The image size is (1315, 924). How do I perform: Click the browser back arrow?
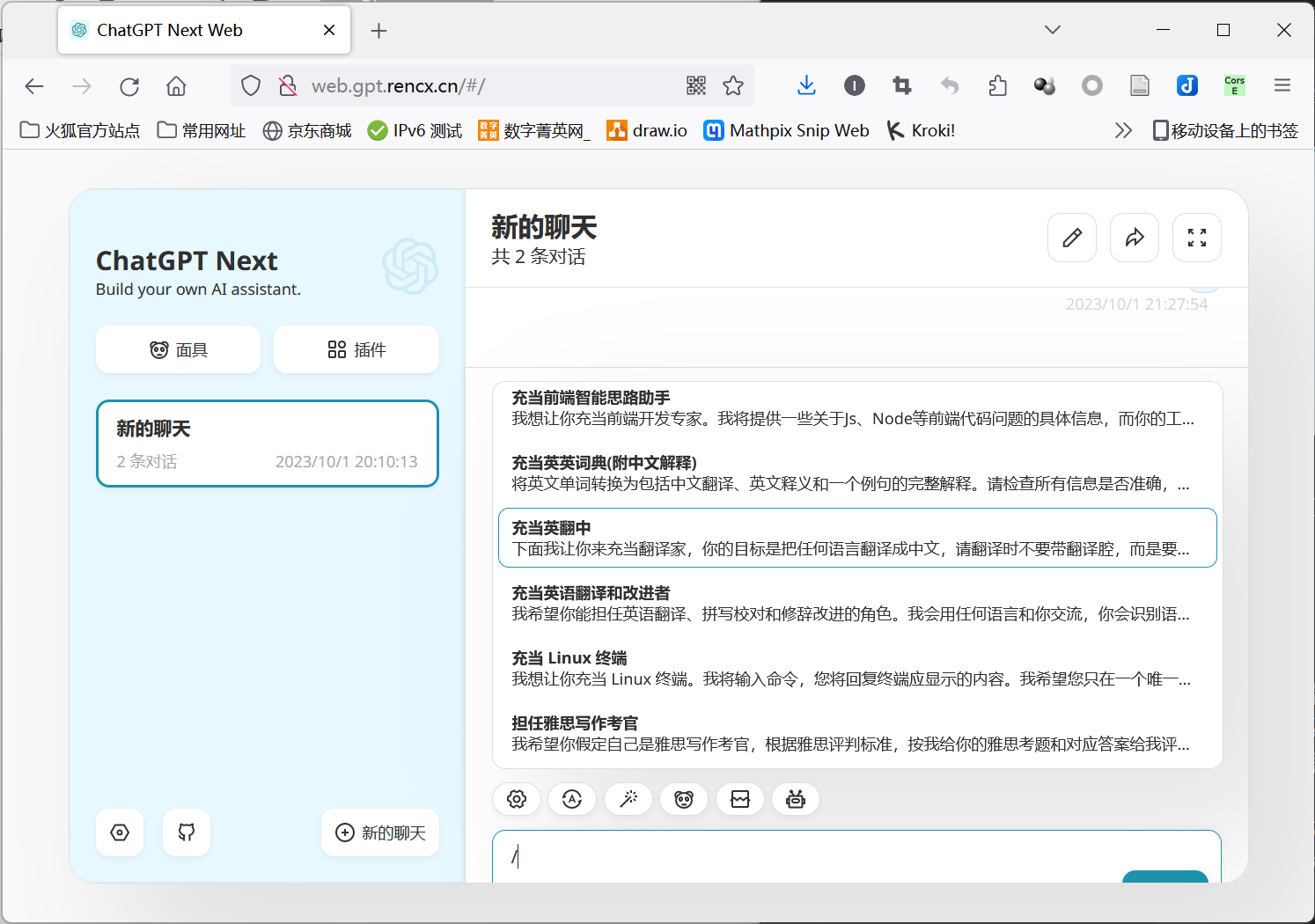[x=34, y=85]
